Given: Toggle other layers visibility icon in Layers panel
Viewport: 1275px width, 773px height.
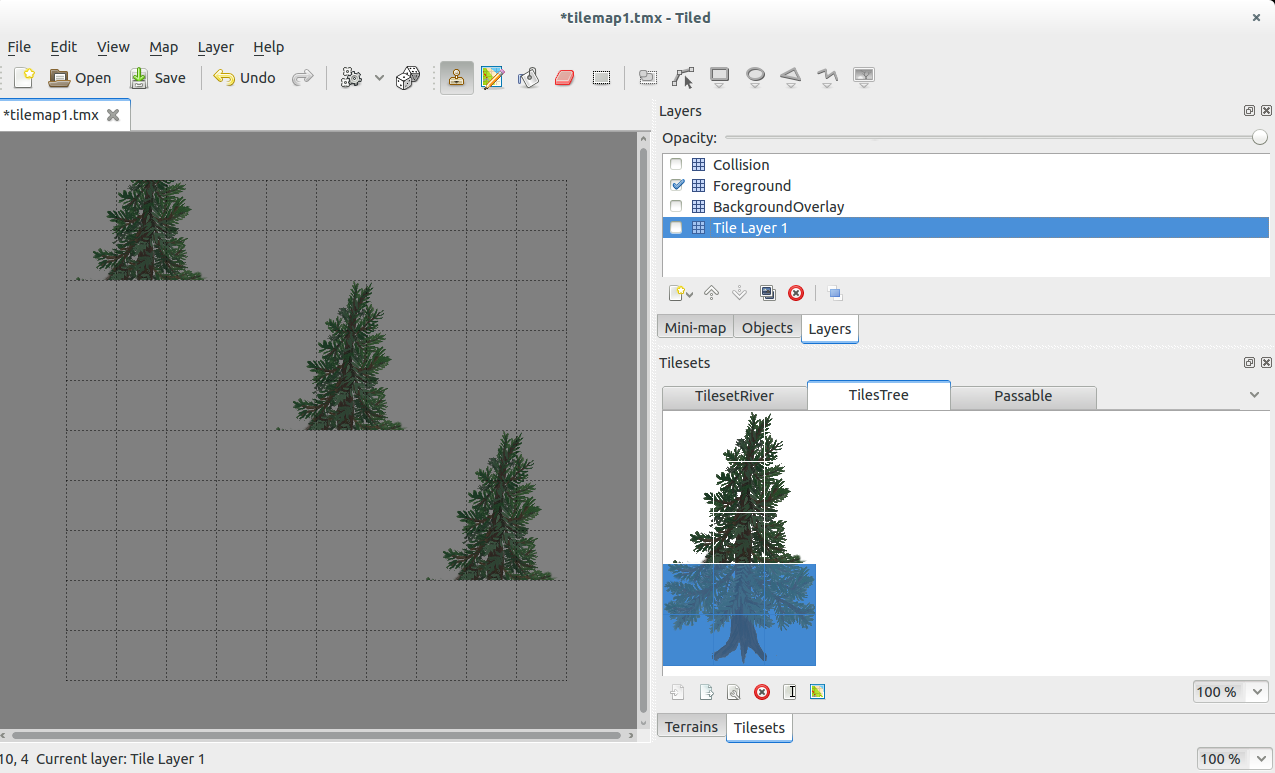Looking at the screenshot, I should [x=835, y=293].
